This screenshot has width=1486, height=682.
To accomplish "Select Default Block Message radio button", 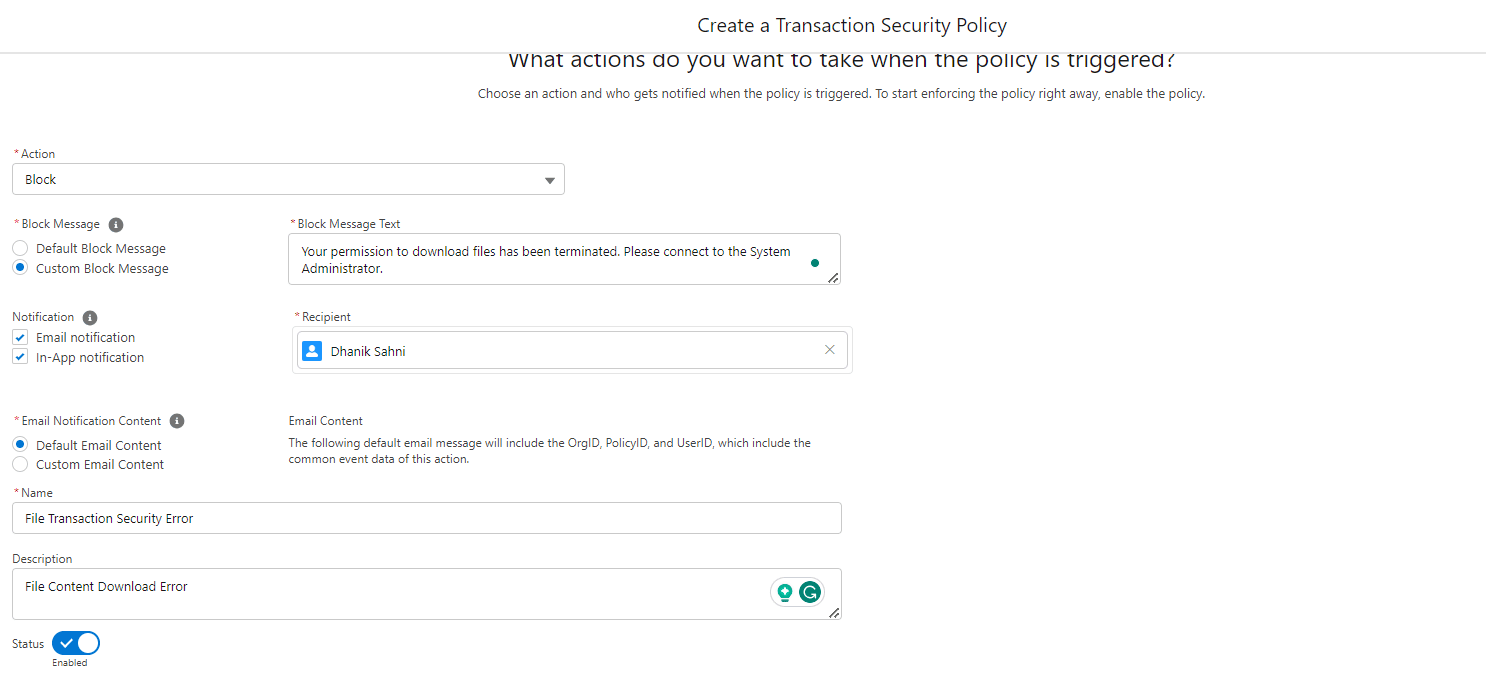I will [20, 248].
